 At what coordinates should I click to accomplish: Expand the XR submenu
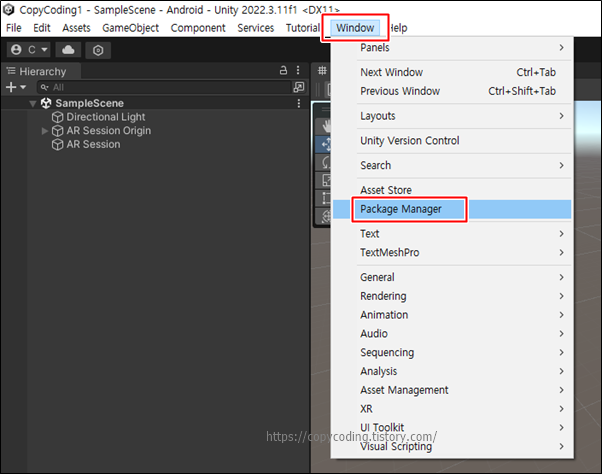point(452,409)
